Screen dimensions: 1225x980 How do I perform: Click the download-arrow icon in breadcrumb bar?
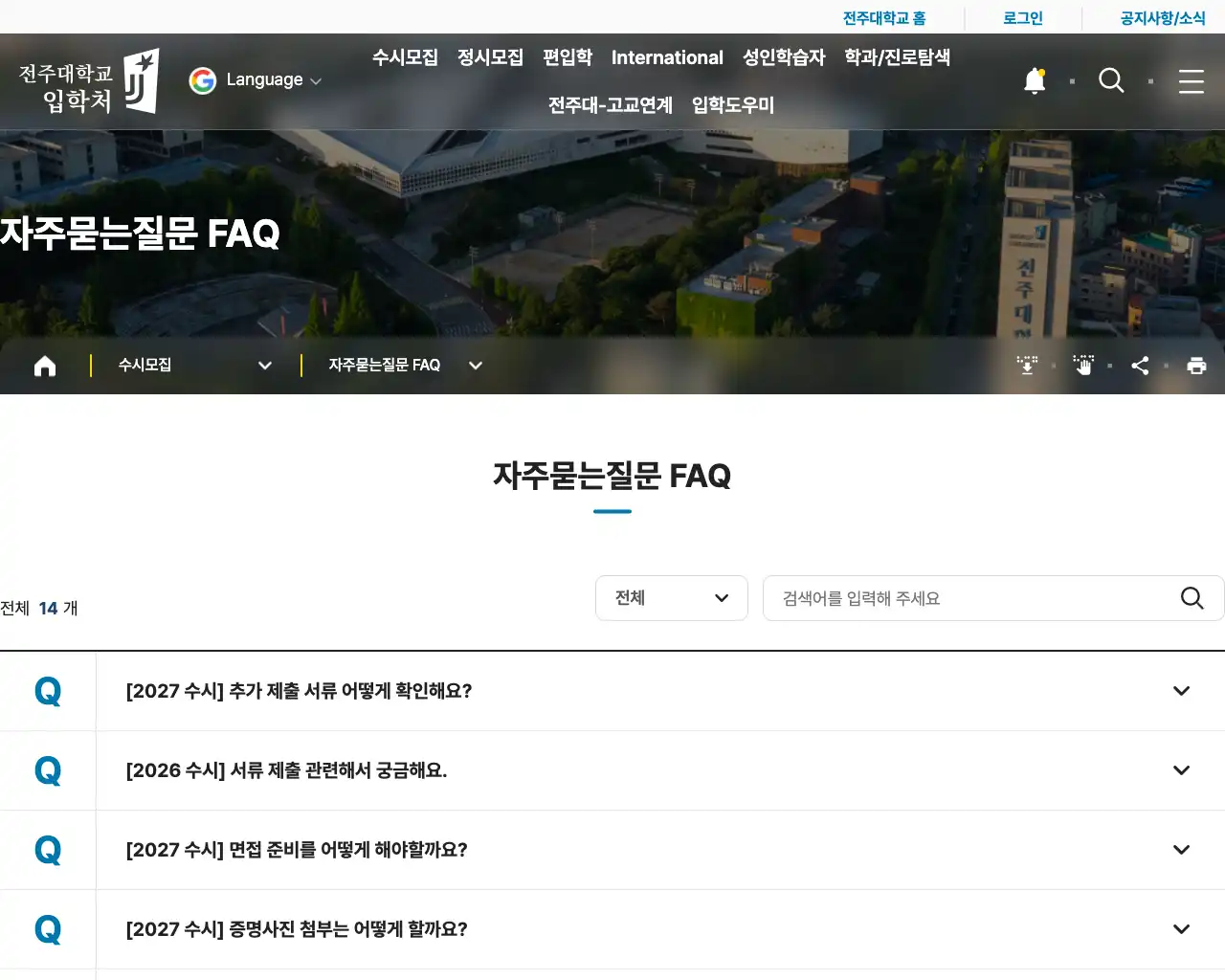[1027, 366]
